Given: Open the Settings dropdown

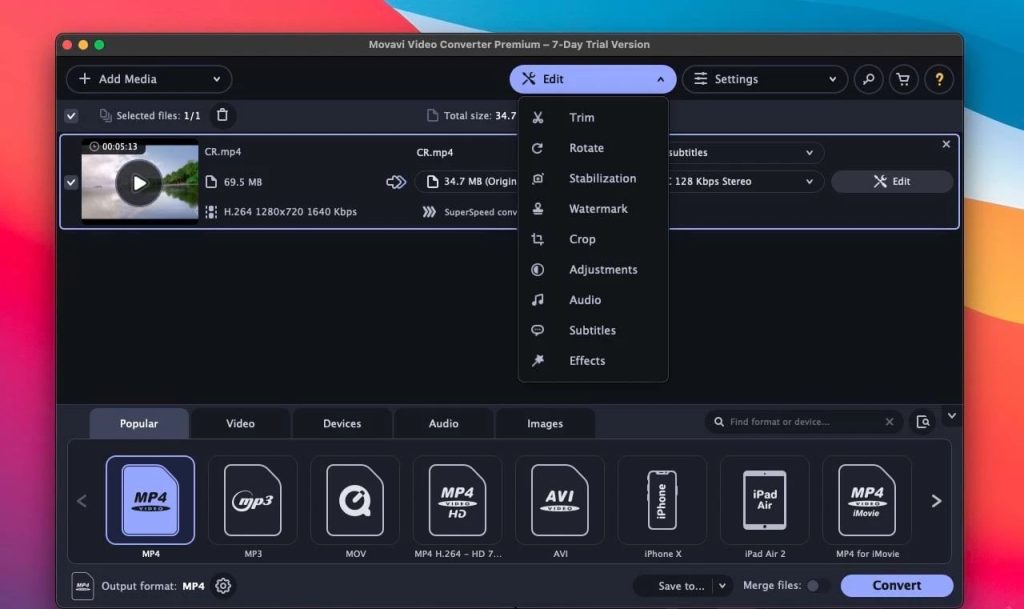Looking at the screenshot, I should pos(765,79).
